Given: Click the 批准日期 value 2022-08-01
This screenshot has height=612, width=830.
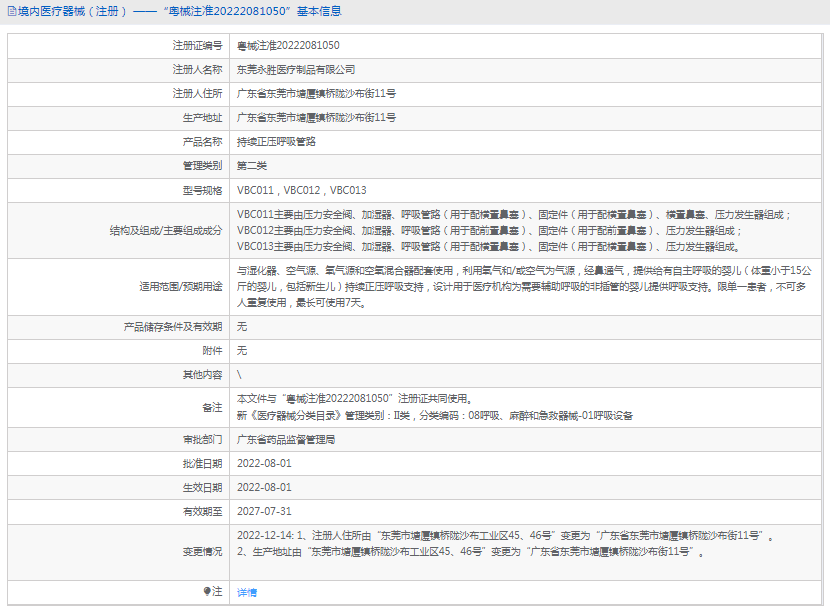Looking at the screenshot, I should pyautogui.click(x=264, y=463).
